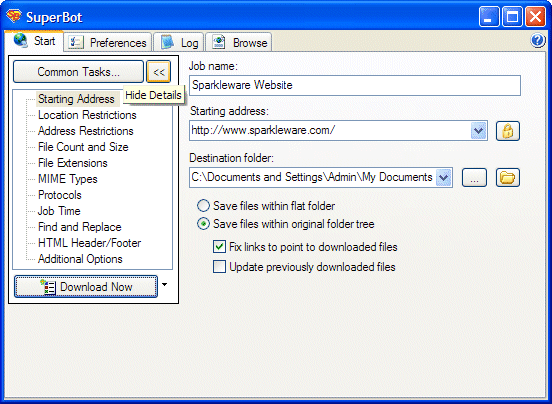Hide details with the << button

(159, 72)
